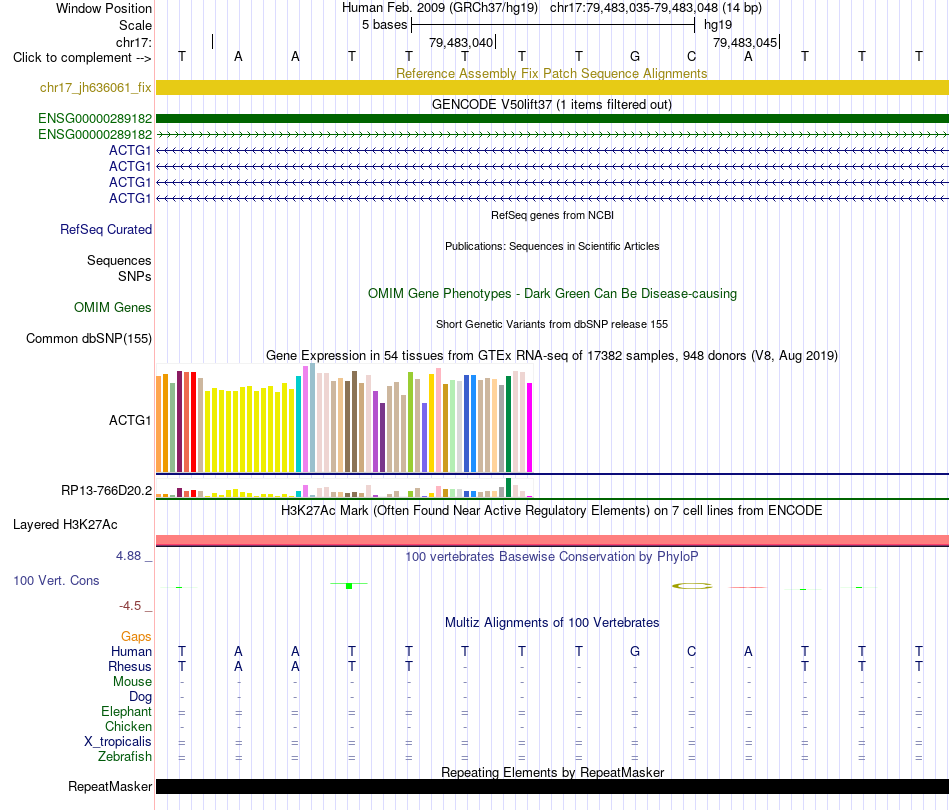The height and width of the screenshot is (810, 950).
Task: Select the Zebrafish alignment row label
Action: (125, 757)
